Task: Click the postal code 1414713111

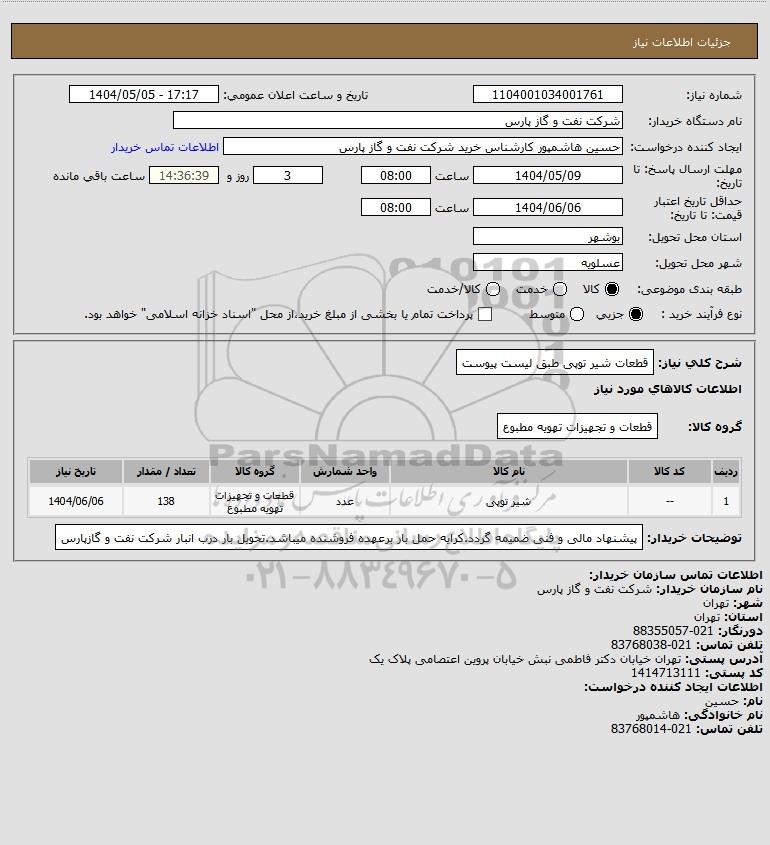Action: pos(665,673)
